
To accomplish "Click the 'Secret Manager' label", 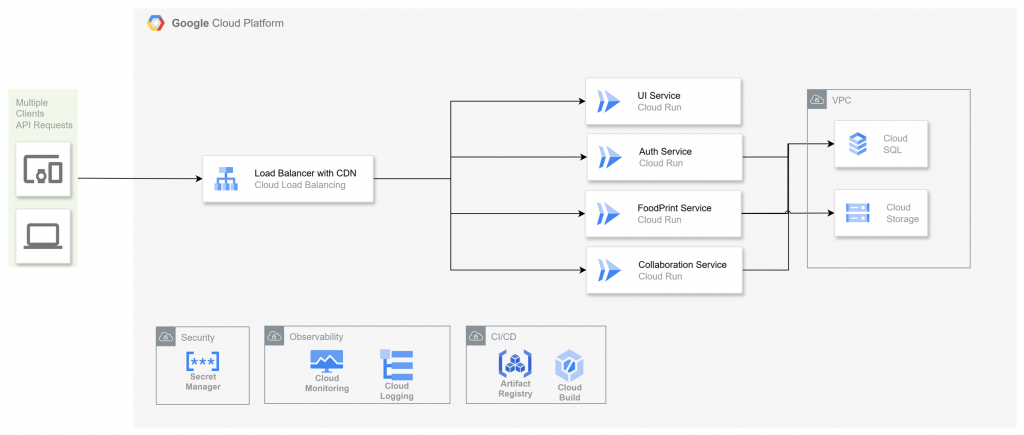I will click(x=202, y=381).
